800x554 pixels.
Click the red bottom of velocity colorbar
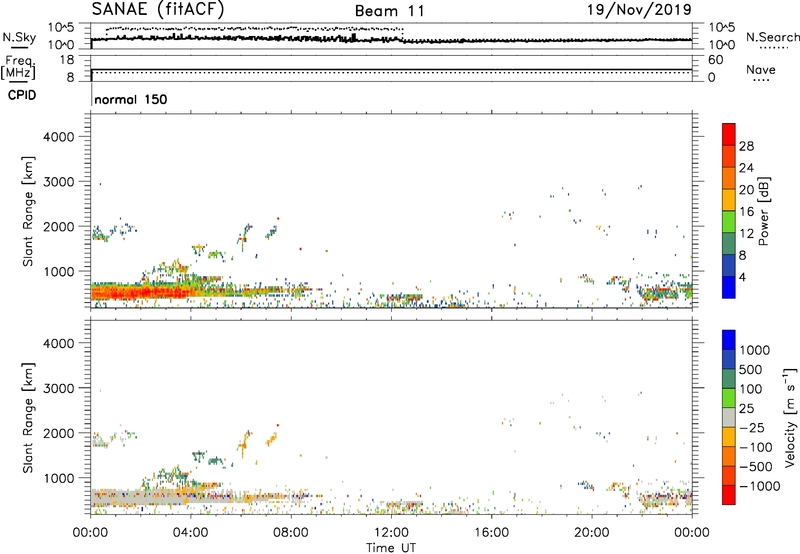point(729,495)
